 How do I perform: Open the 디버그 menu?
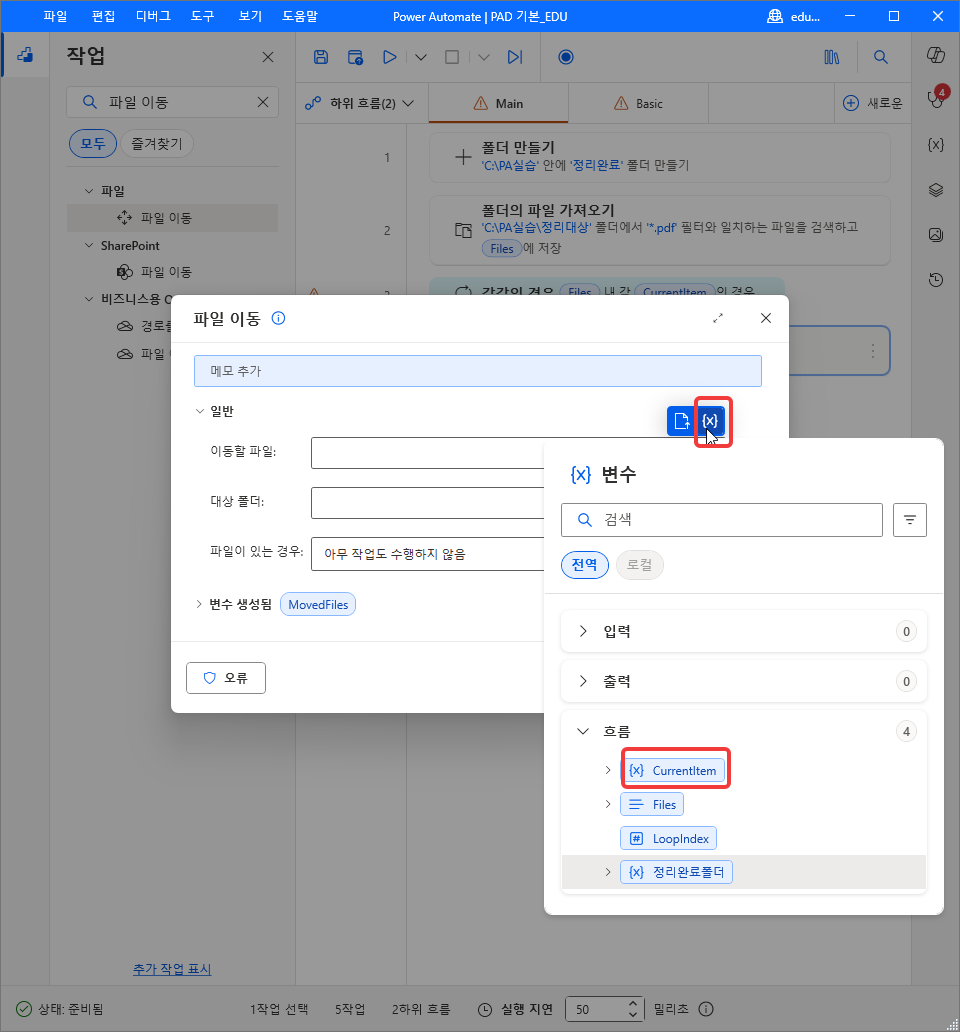pyautogui.click(x=153, y=16)
